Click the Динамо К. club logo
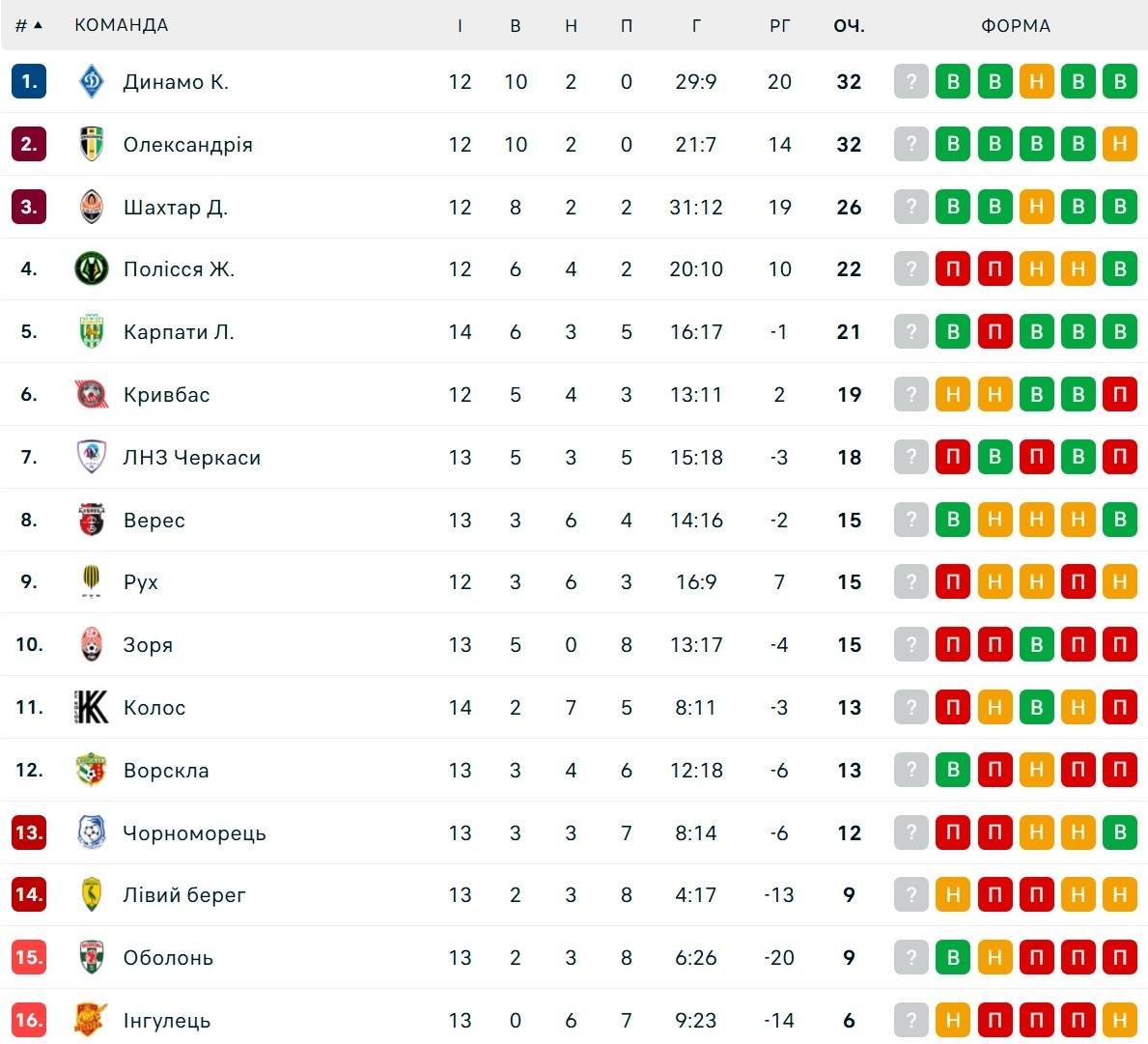The width and height of the screenshot is (1148, 1044). point(92,81)
